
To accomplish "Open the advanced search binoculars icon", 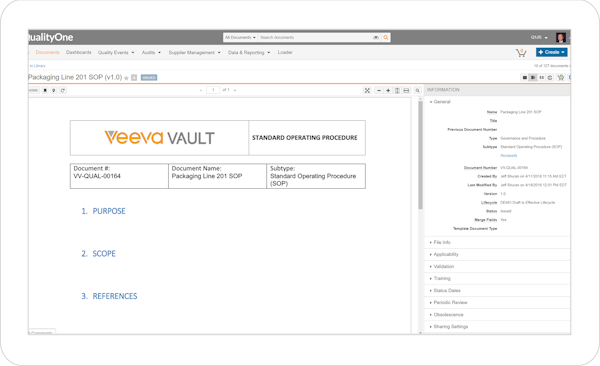I will pos(376,38).
